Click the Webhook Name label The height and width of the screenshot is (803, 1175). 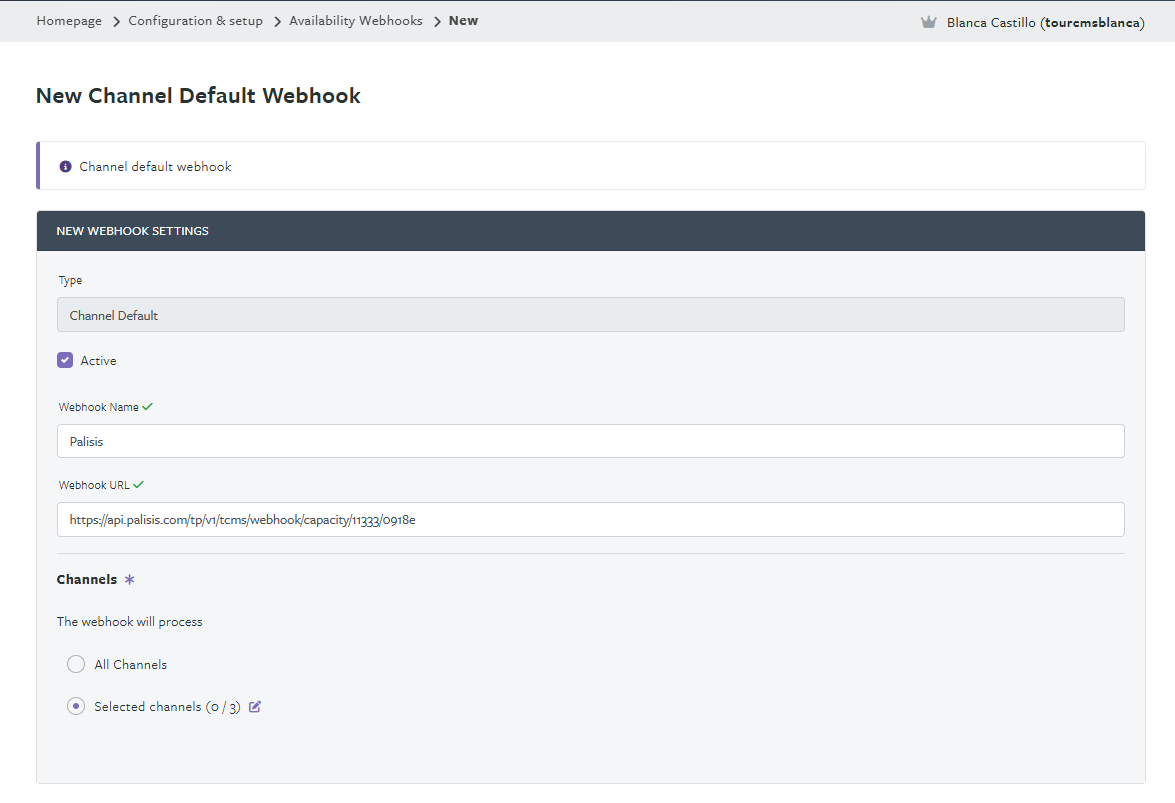99,407
